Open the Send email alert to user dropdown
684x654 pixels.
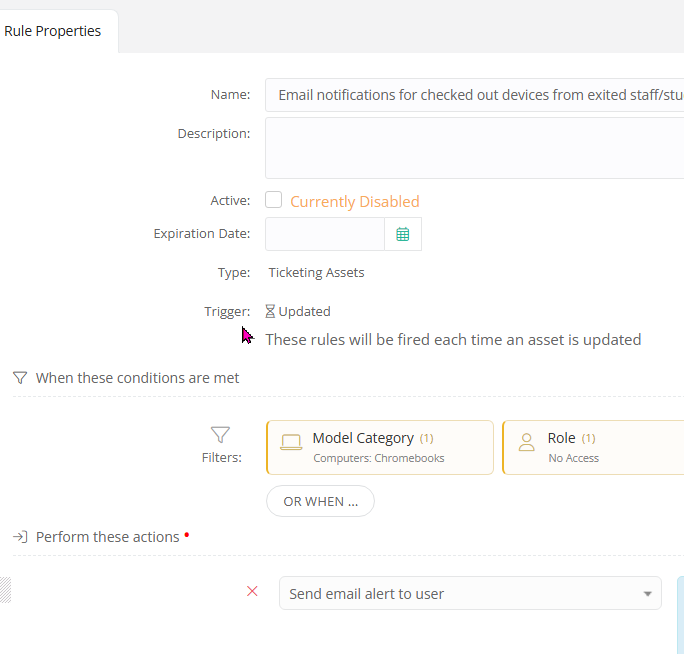click(470, 593)
